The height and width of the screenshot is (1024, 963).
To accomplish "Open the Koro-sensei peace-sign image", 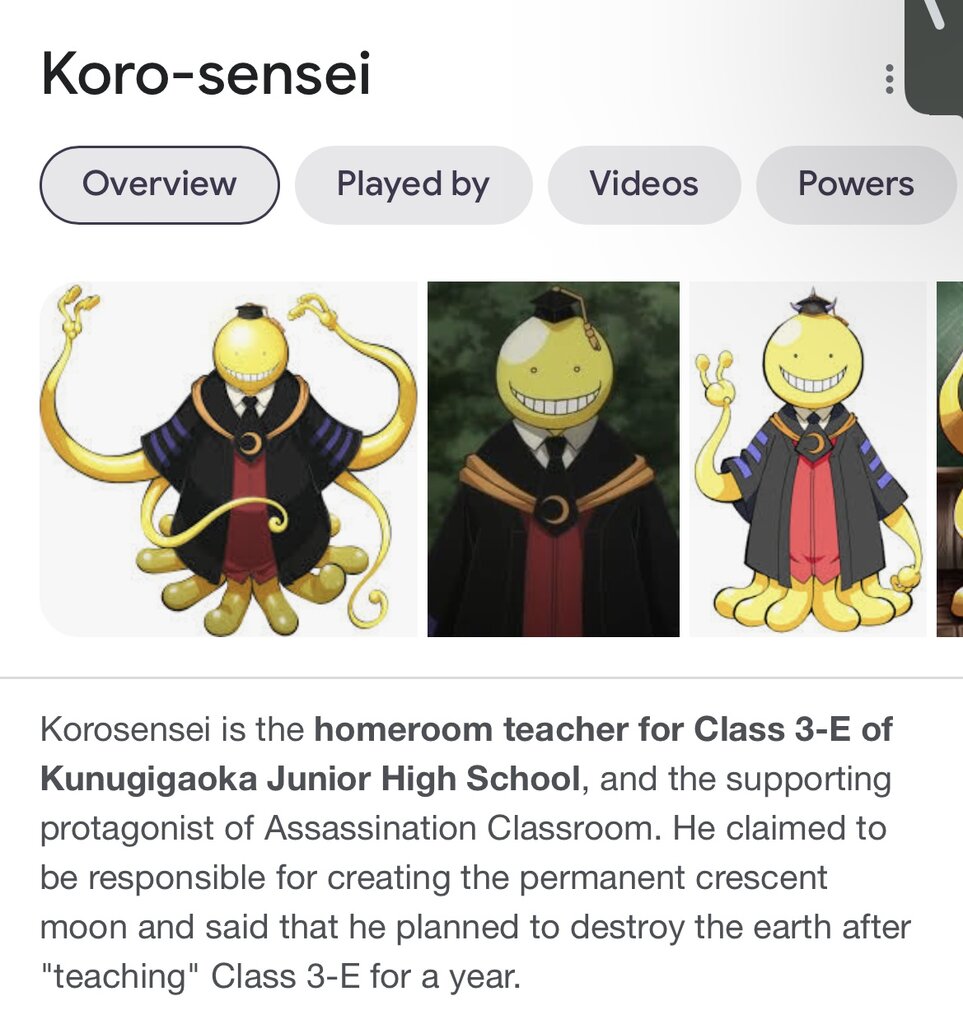I will [x=808, y=459].
